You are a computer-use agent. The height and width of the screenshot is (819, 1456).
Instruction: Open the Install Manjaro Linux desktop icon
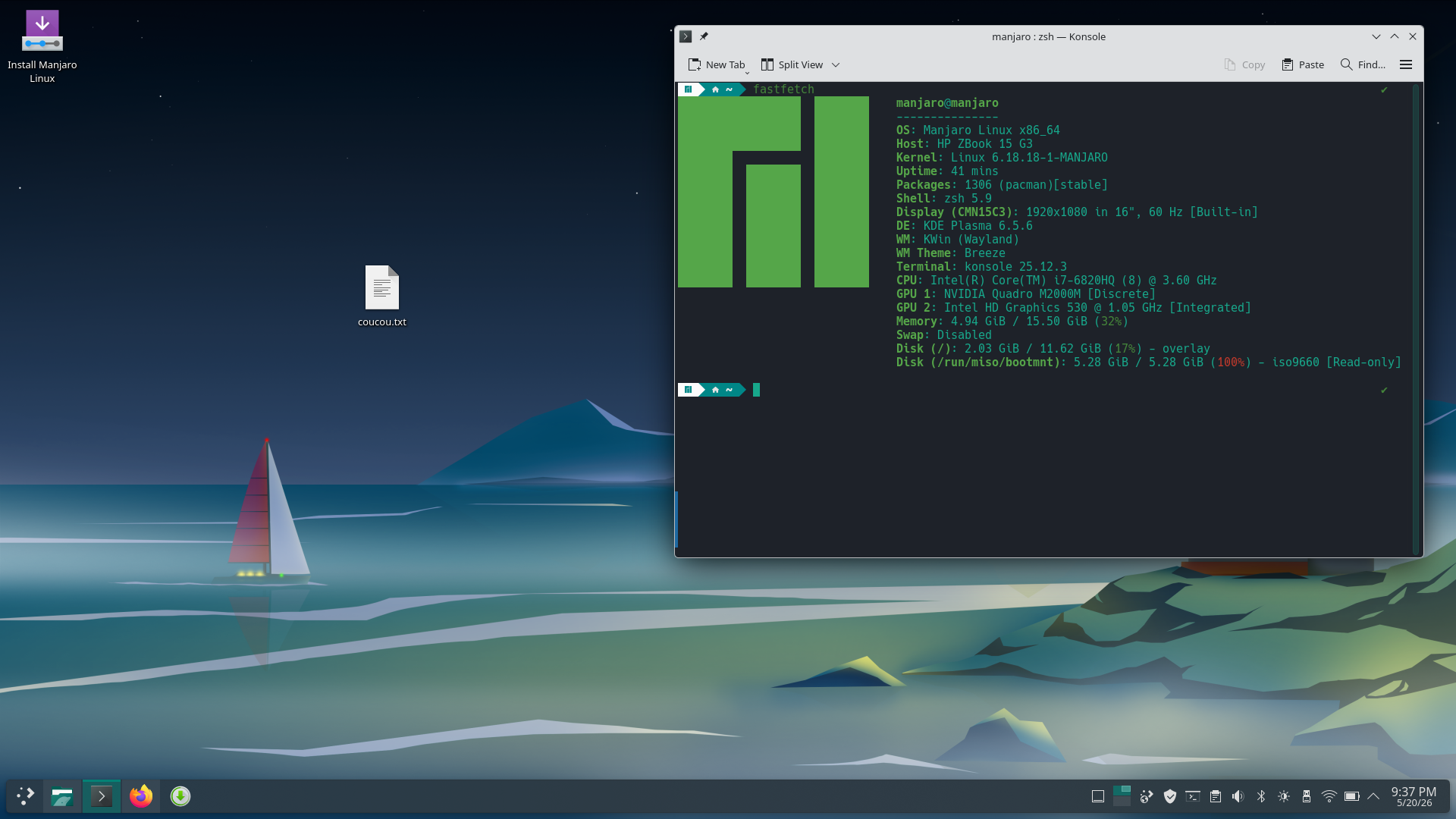pyautogui.click(x=42, y=45)
